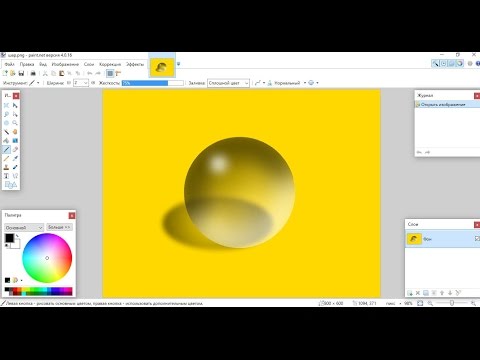Toggle the Tools window button
Viewport: 480px width, 360px height.
click(x=435, y=63)
